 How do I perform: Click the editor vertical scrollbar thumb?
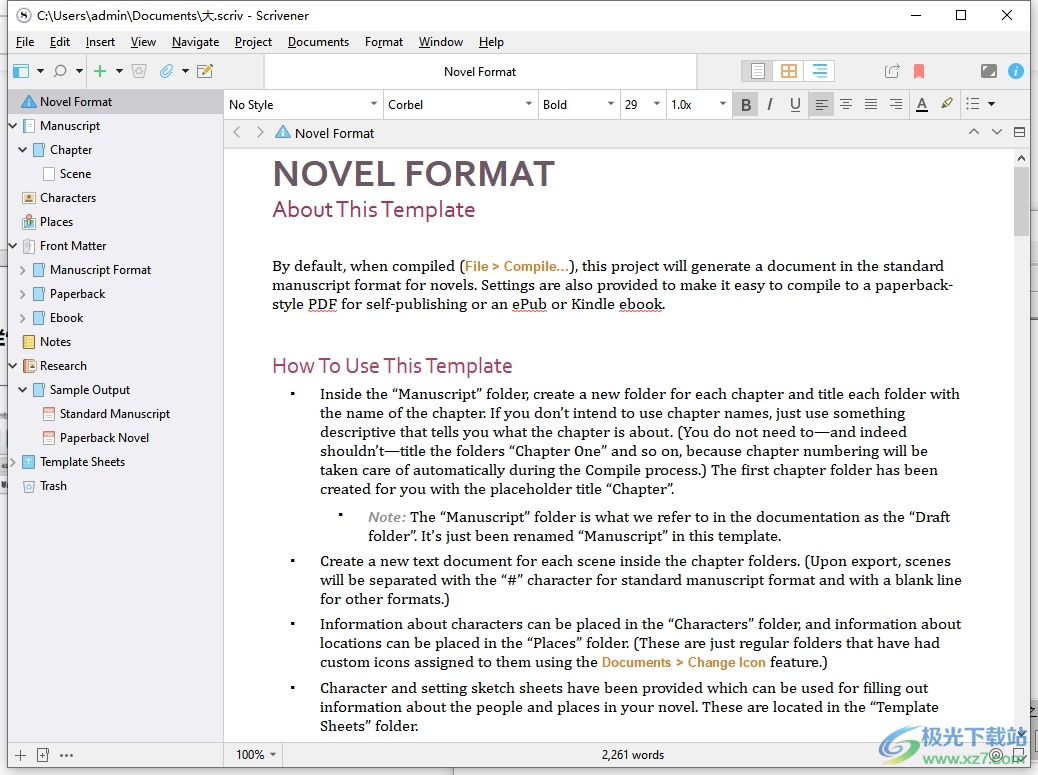[1021, 201]
